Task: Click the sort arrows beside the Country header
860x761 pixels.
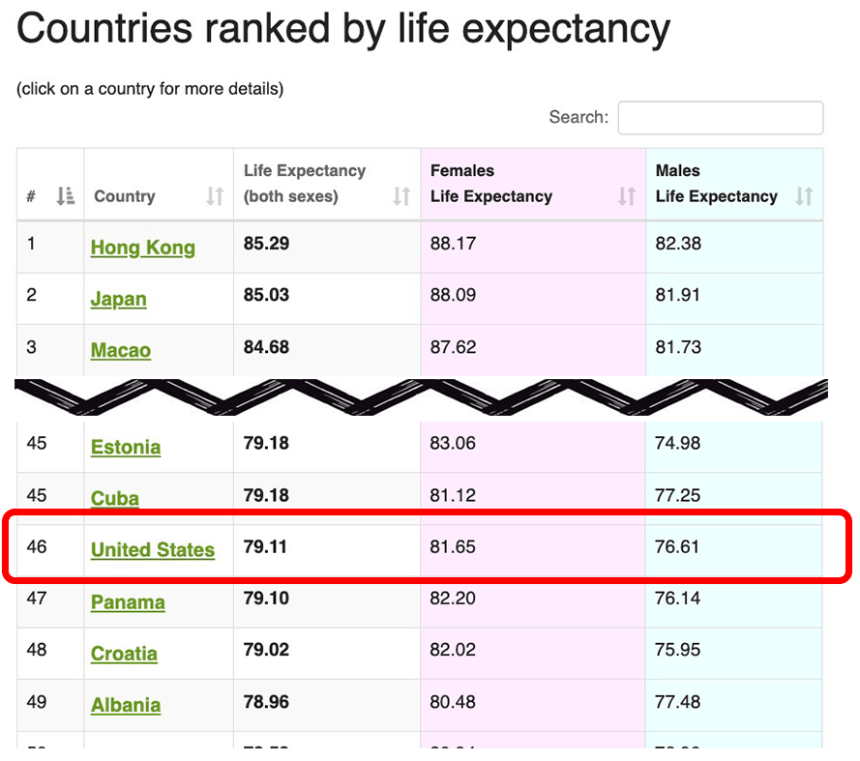Action: [x=216, y=197]
